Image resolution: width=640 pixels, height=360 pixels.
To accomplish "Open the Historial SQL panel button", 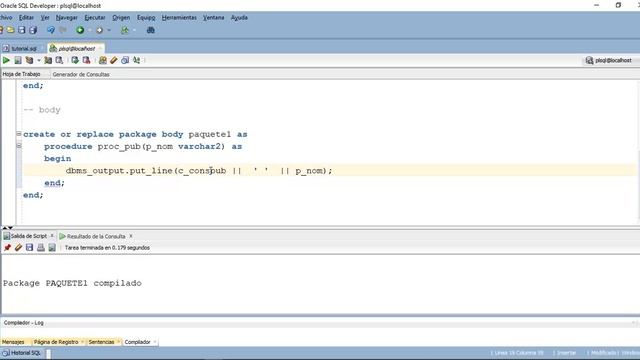I will click(22, 353).
